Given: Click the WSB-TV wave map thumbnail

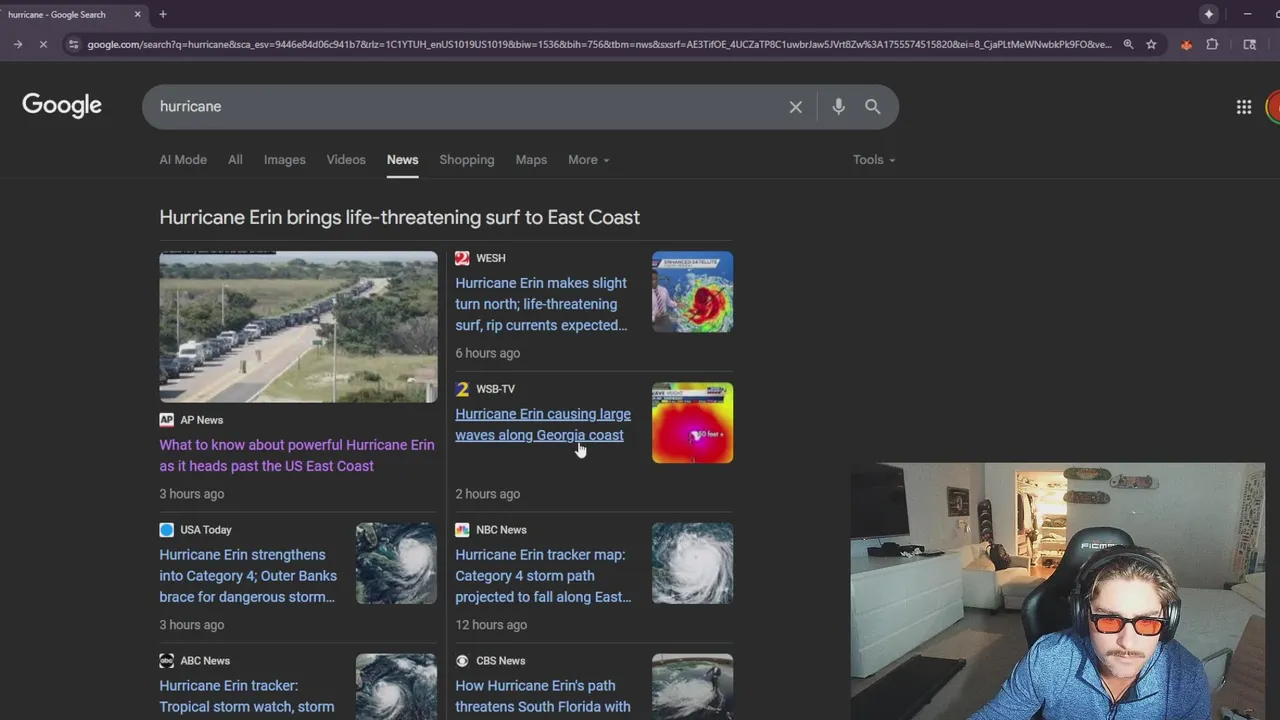Looking at the screenshot, I should tap(692, 422).
